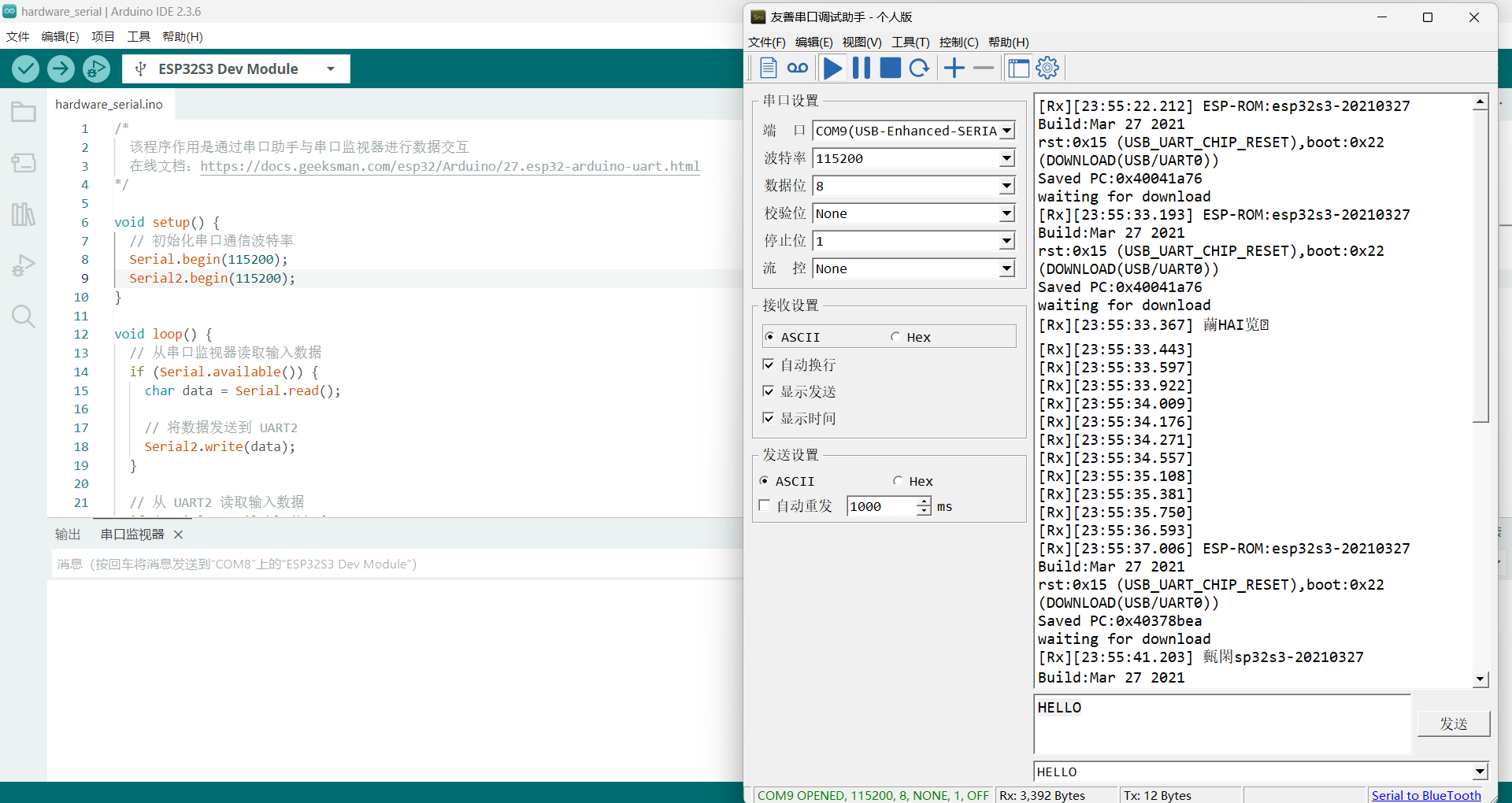Select Hex radio in the receive settings

coord(896,337)
